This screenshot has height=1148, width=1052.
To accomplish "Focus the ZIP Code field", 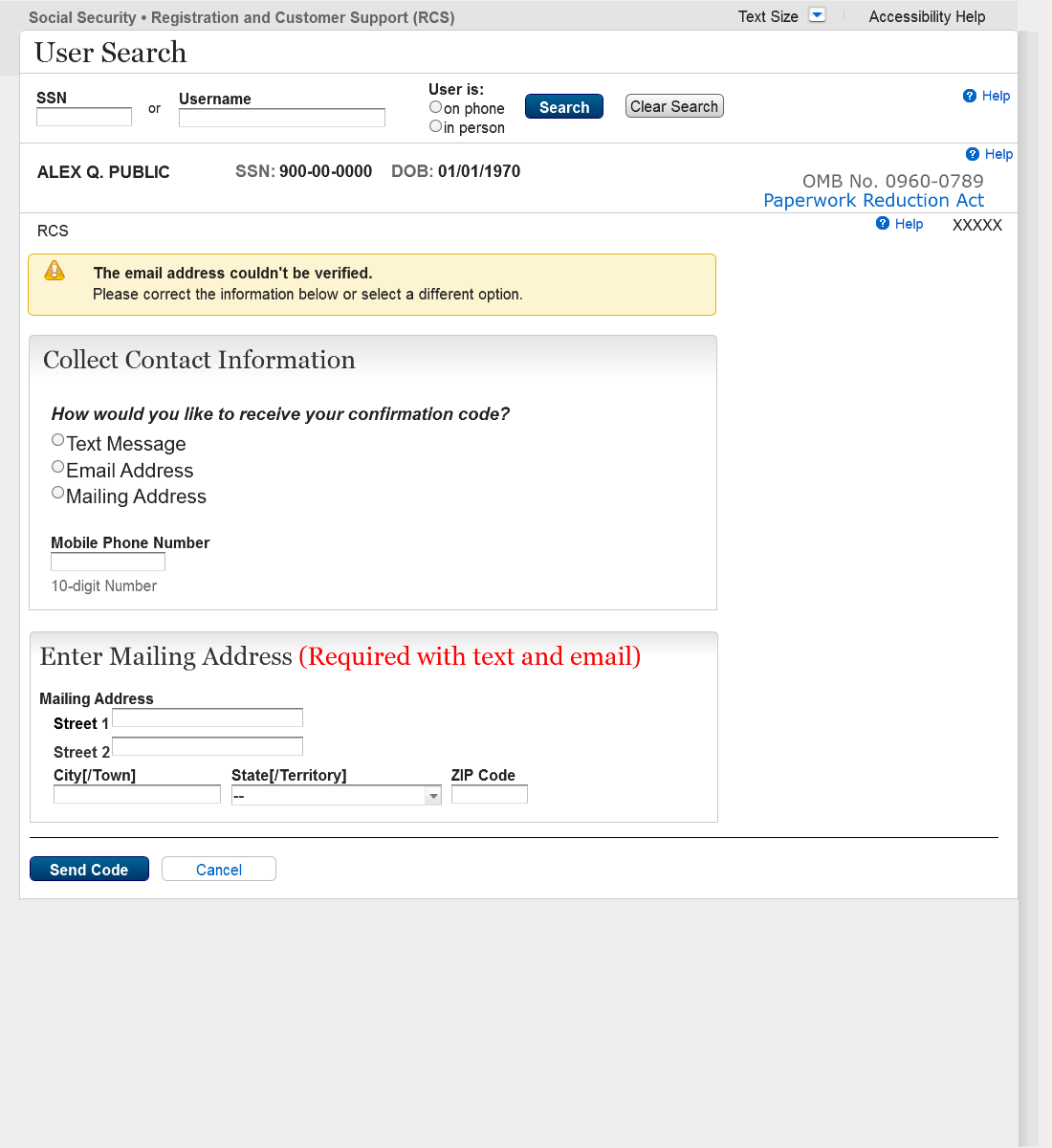I will tap(490, 794).
